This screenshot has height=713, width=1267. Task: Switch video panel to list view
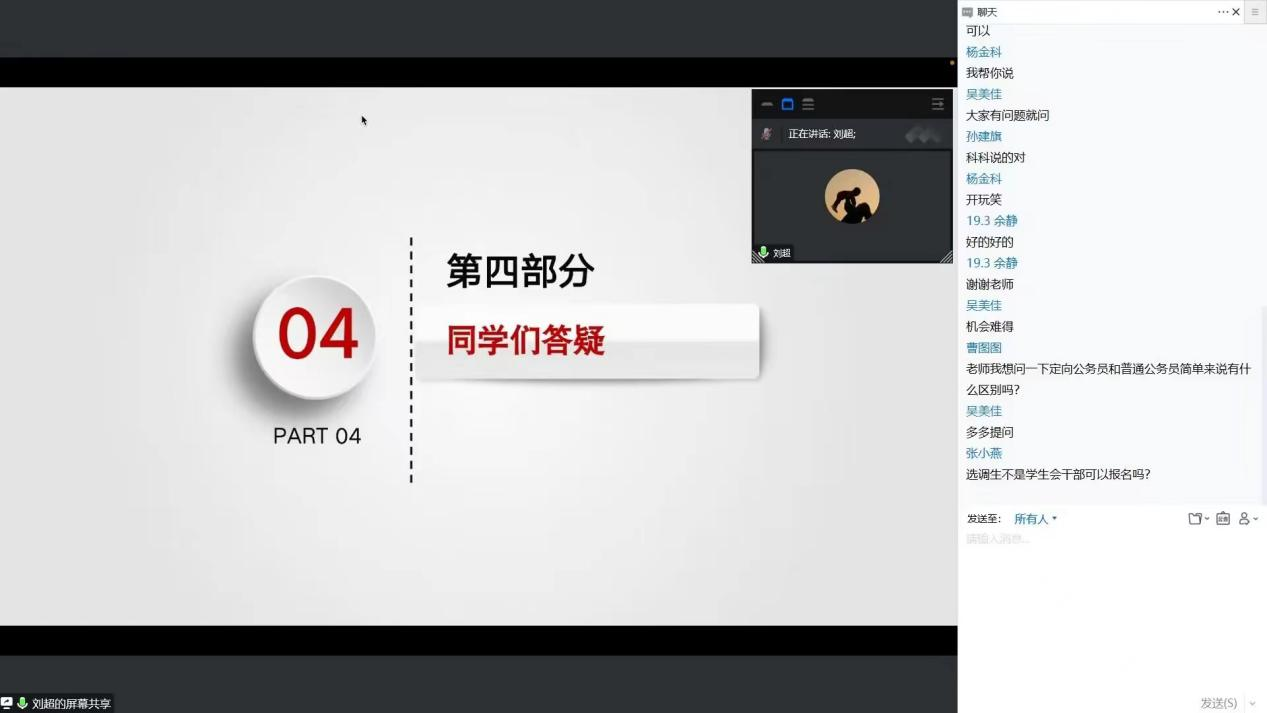coord(808,104)
